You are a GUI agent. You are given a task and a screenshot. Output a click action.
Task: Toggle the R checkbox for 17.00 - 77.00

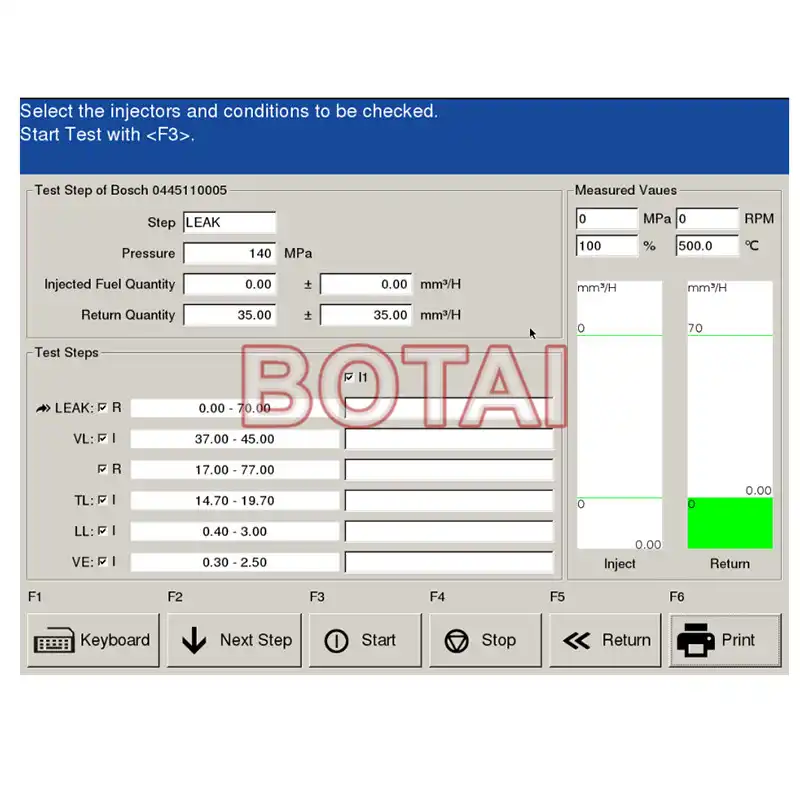coord(103,469)
